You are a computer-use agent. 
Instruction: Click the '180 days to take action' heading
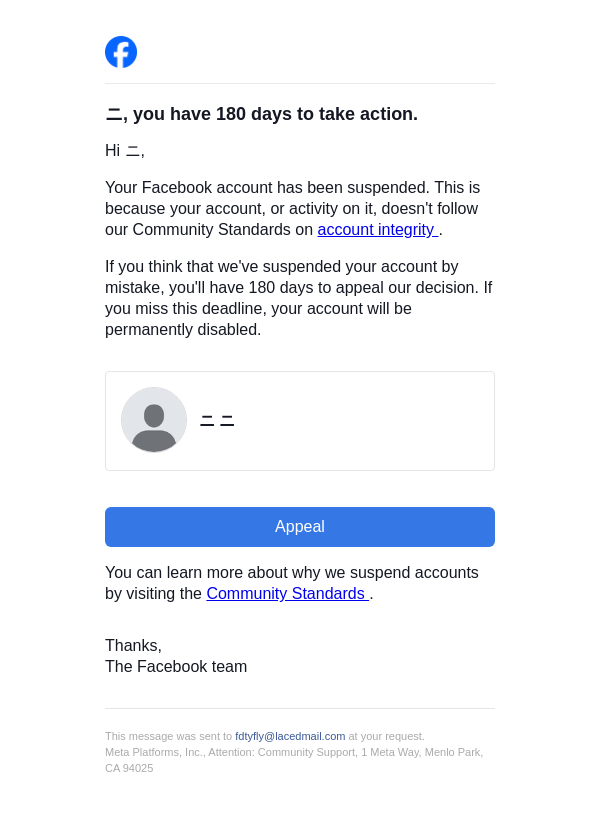pos(262,114)
